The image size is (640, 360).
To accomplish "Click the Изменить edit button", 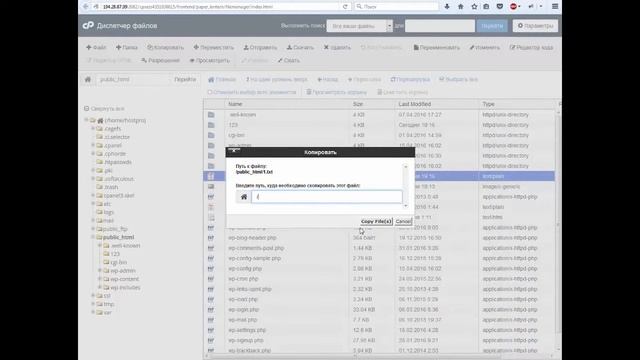I will pos(484,47).
